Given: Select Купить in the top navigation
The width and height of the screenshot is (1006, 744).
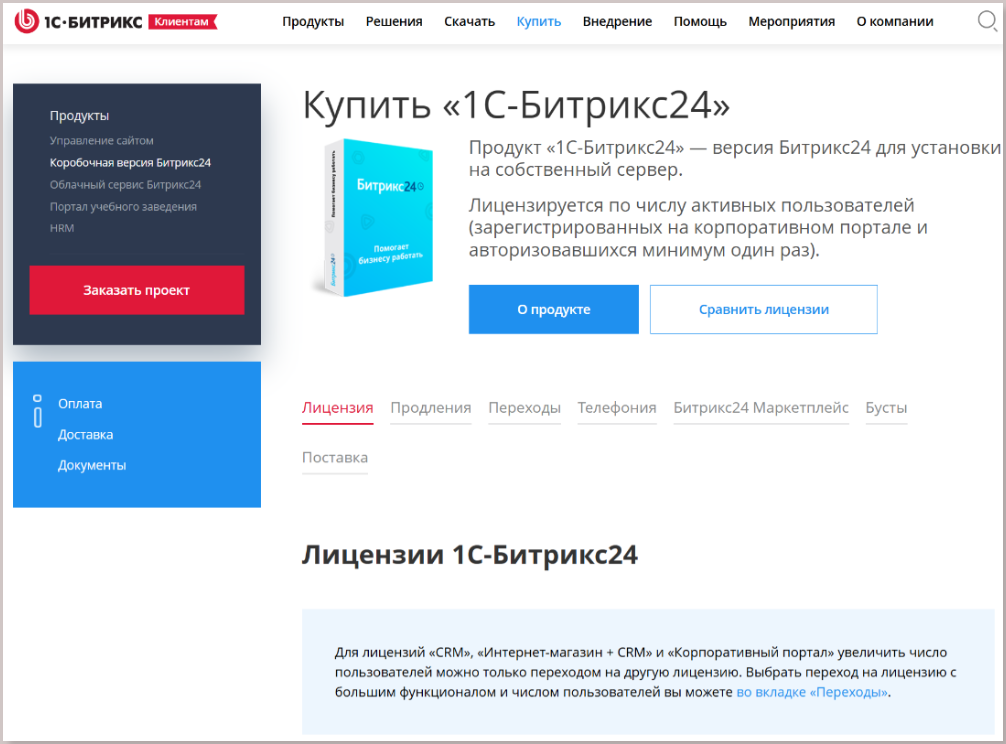Looking at the screenshot, I should tap(539, 22).
